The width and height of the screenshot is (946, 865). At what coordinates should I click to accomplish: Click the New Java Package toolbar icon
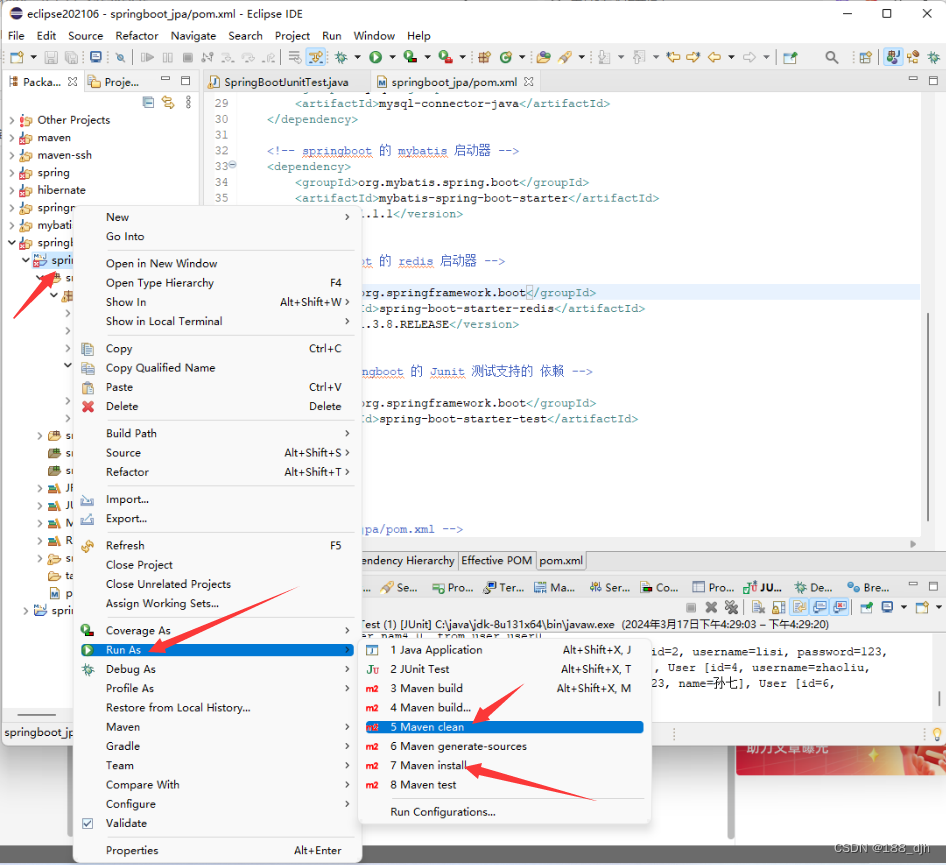pos(484,57)
